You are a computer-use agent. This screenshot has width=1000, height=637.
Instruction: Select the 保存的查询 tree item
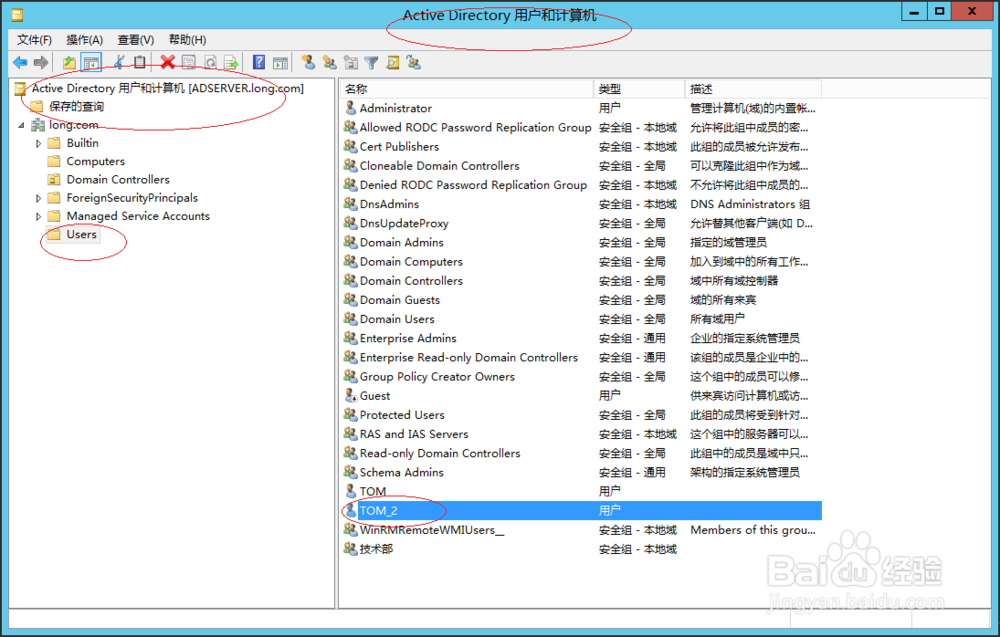tap(77, 106)
